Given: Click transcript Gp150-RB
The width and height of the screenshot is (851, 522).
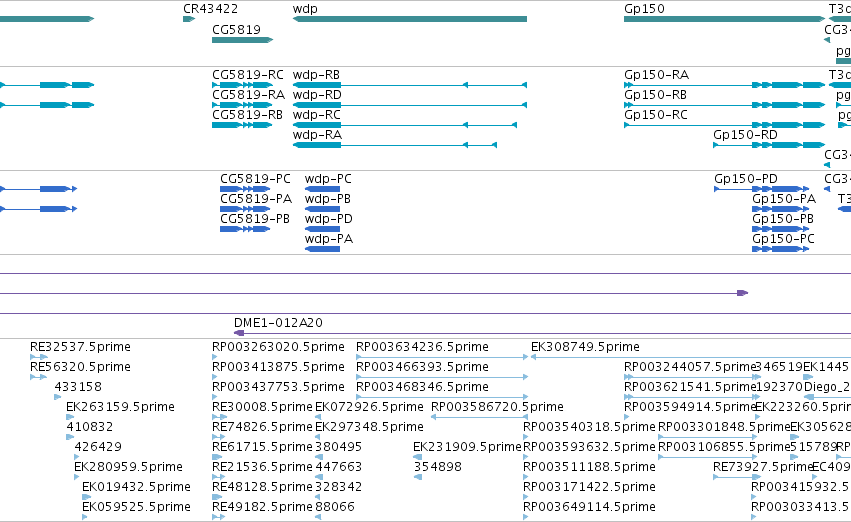Looking at the screenshot, I should point(656,95).
